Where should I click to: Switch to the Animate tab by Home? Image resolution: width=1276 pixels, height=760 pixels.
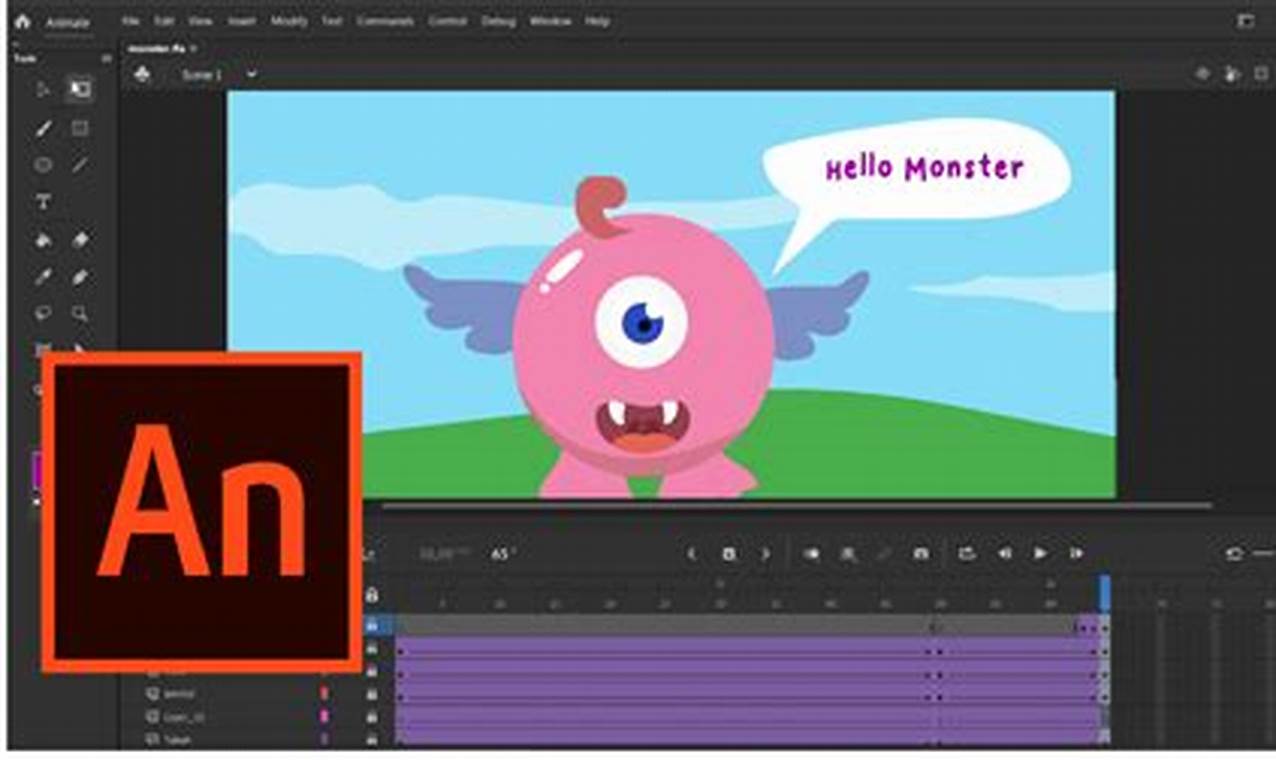[68, 22]
